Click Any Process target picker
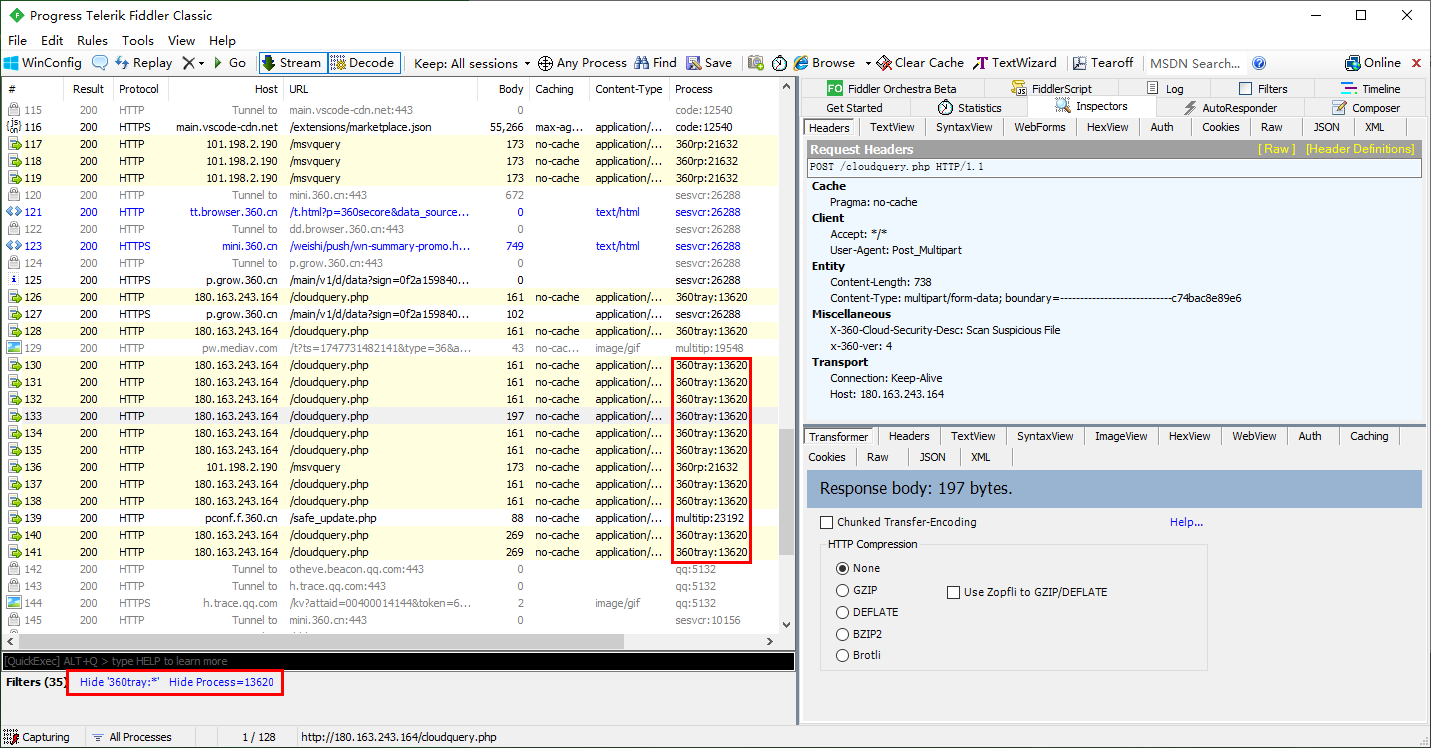This screenshot has width=1431, height=748. pyautogui.click(x=582, y=63)
